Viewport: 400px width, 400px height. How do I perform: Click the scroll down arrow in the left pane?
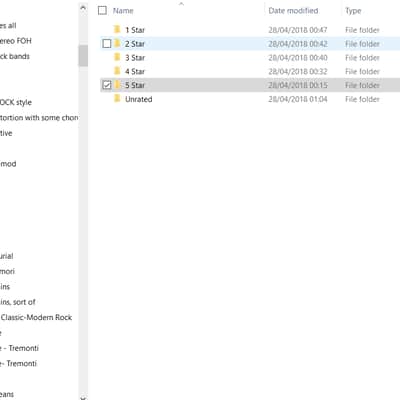(x=83, y=397)
